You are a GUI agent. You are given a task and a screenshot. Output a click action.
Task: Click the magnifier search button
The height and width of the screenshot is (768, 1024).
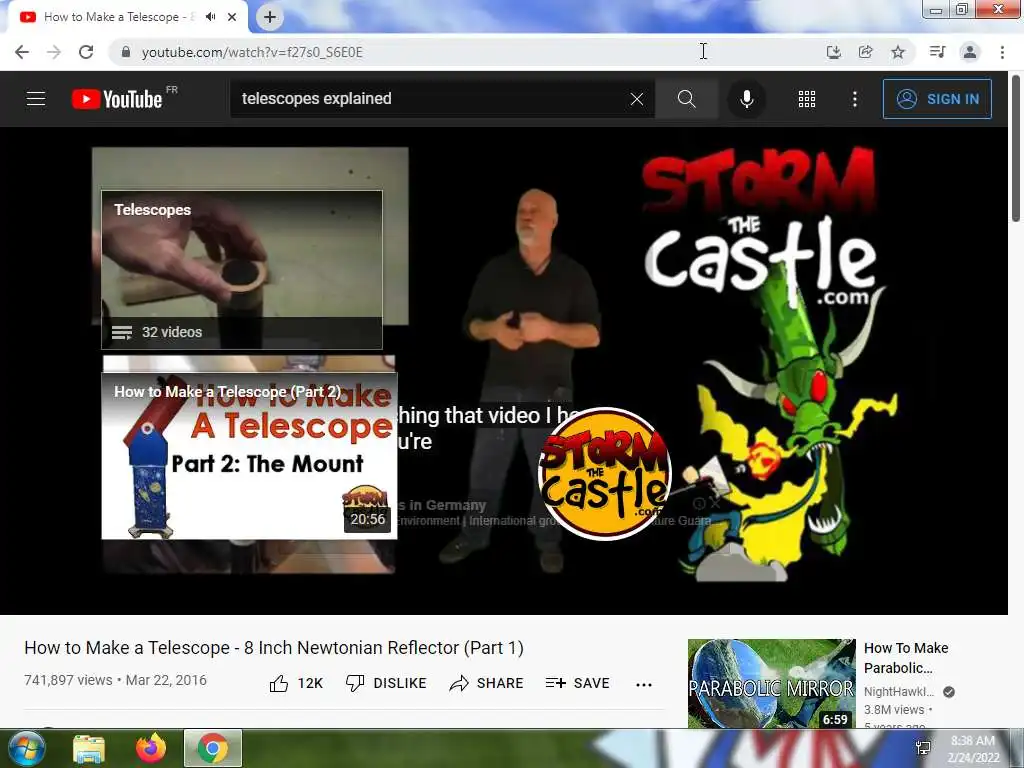(686, 99)
